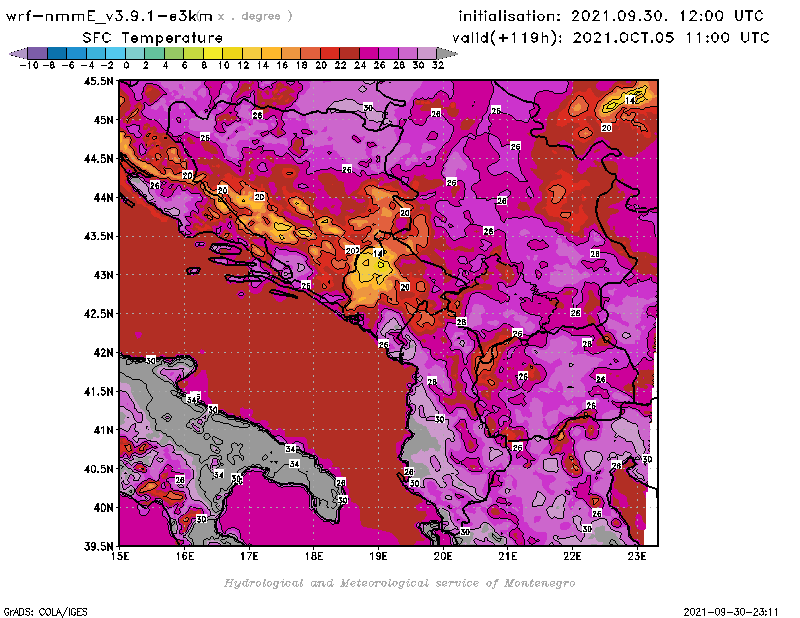
Task: Click the longitude label '22E'
Action: [x=572, y=556]
